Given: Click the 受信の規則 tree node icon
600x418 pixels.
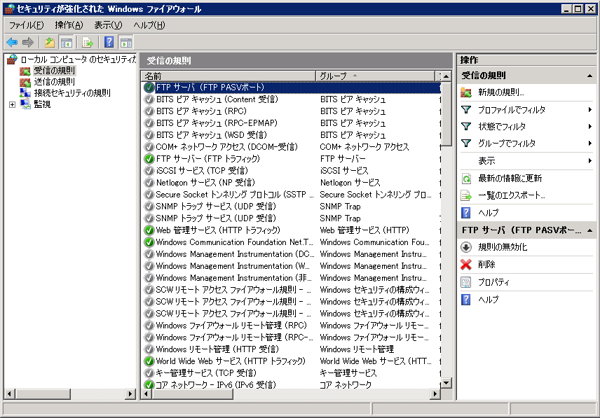Looking at the screenshot, I should (25, 71).
